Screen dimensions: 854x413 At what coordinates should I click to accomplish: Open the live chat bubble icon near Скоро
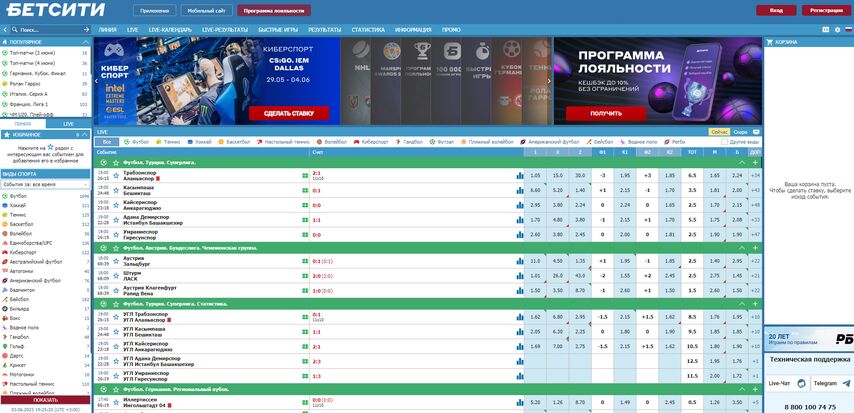pos(756,132)
